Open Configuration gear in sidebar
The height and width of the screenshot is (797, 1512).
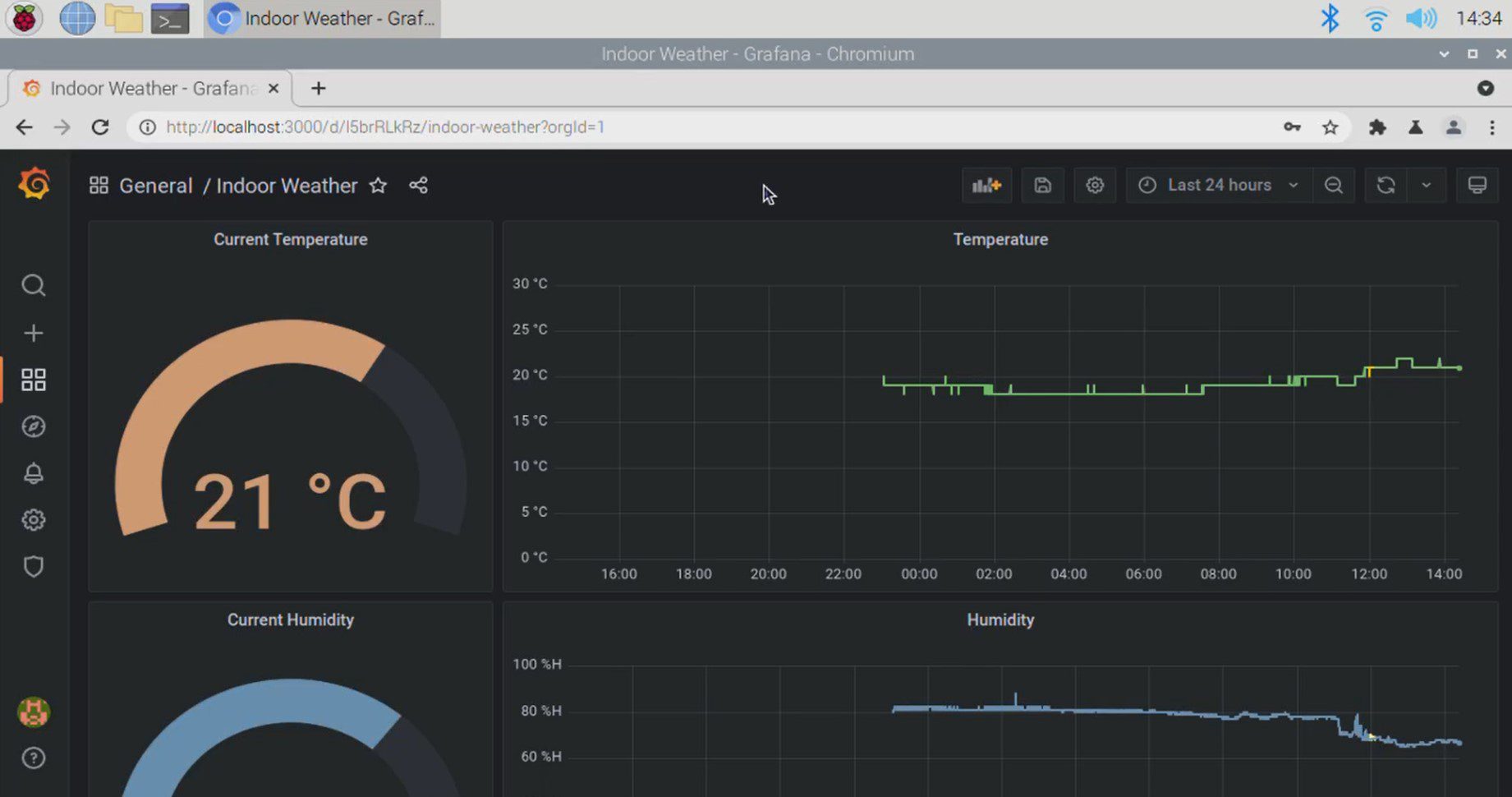coord(34,520)
